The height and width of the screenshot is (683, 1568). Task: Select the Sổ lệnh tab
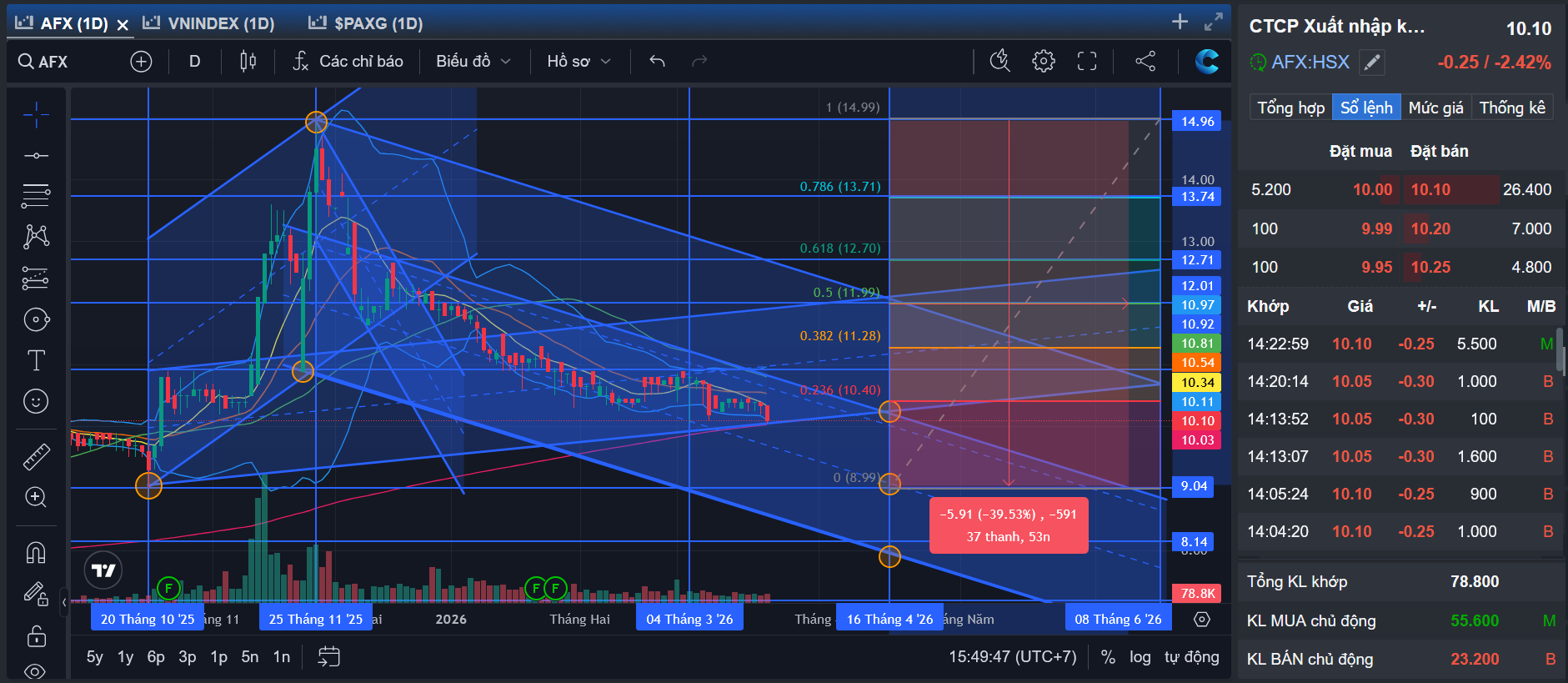pos(1366,108)
